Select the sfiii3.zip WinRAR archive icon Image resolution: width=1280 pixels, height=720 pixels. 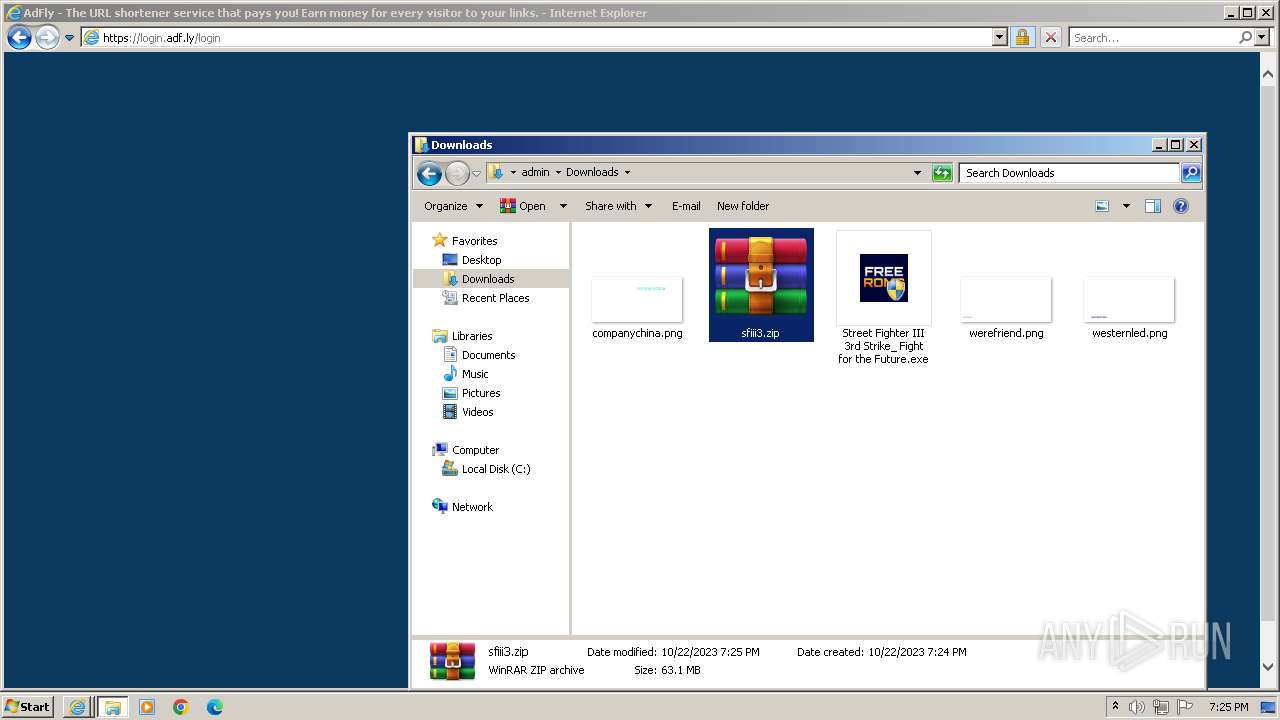[761, 277]
